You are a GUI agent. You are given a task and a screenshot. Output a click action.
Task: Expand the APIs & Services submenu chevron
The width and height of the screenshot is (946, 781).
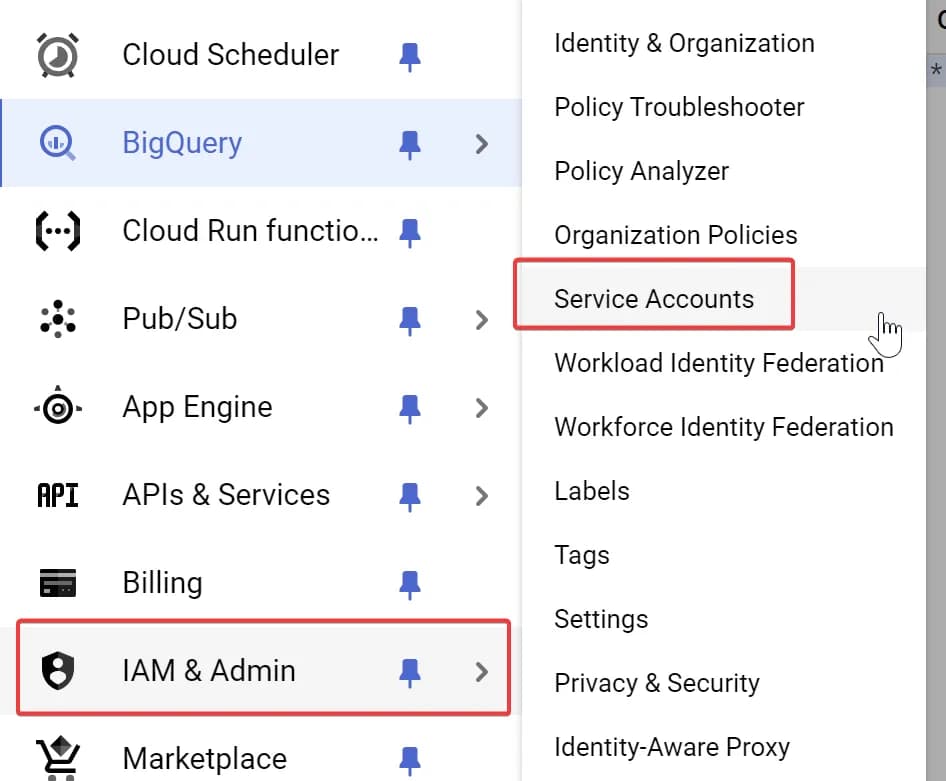(x=481, y=496)
